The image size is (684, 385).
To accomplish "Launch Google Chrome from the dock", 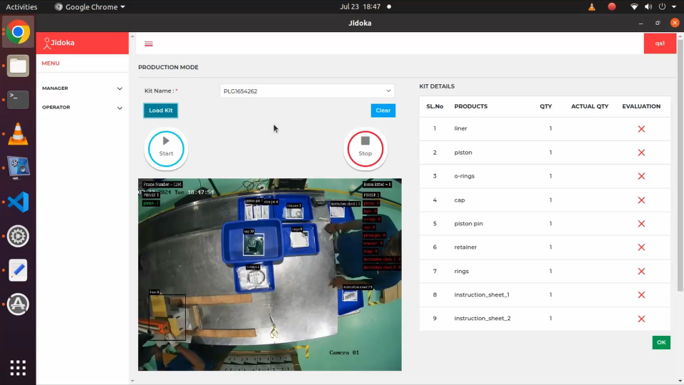I will tap(18, 32).
